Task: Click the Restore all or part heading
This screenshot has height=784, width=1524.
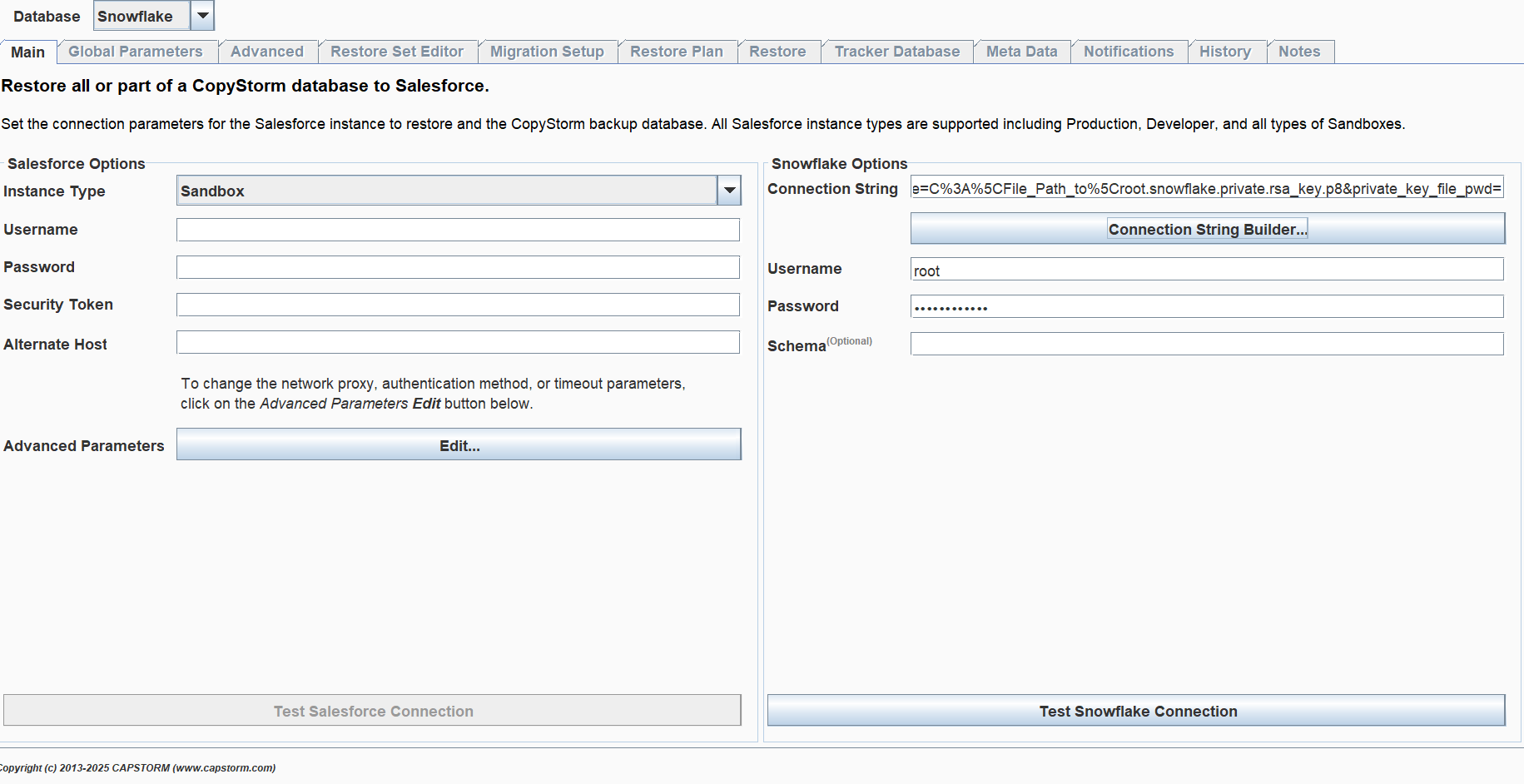Action: click(246, 86)
